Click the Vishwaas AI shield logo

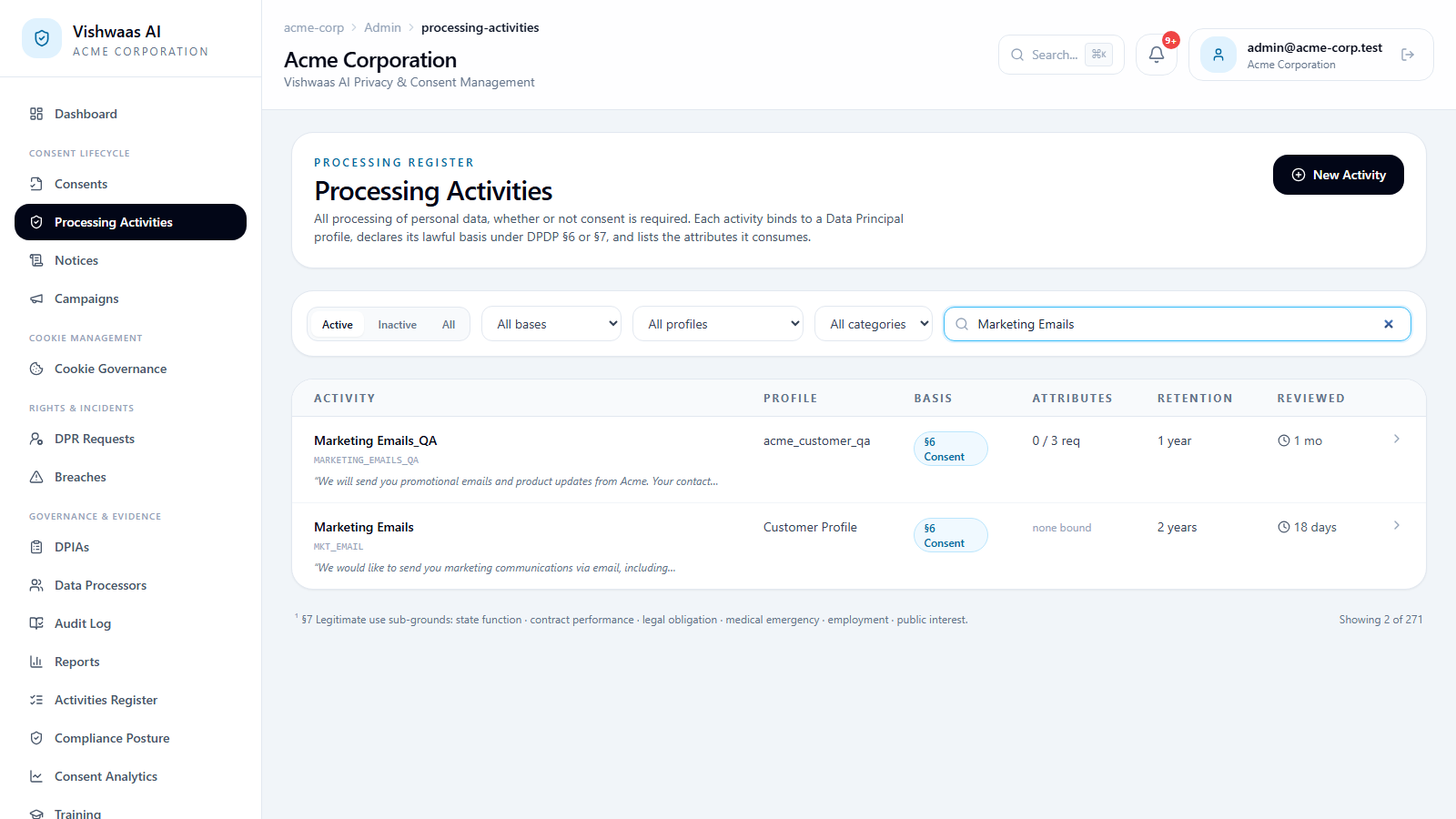[x=42, y=38]
